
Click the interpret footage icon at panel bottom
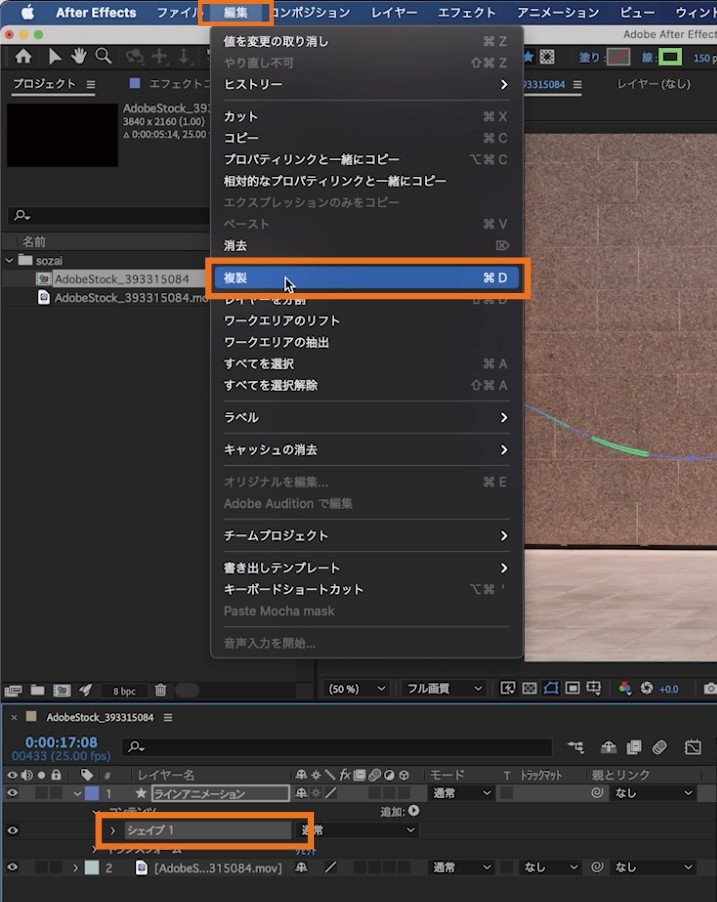[x=13, y=690]
